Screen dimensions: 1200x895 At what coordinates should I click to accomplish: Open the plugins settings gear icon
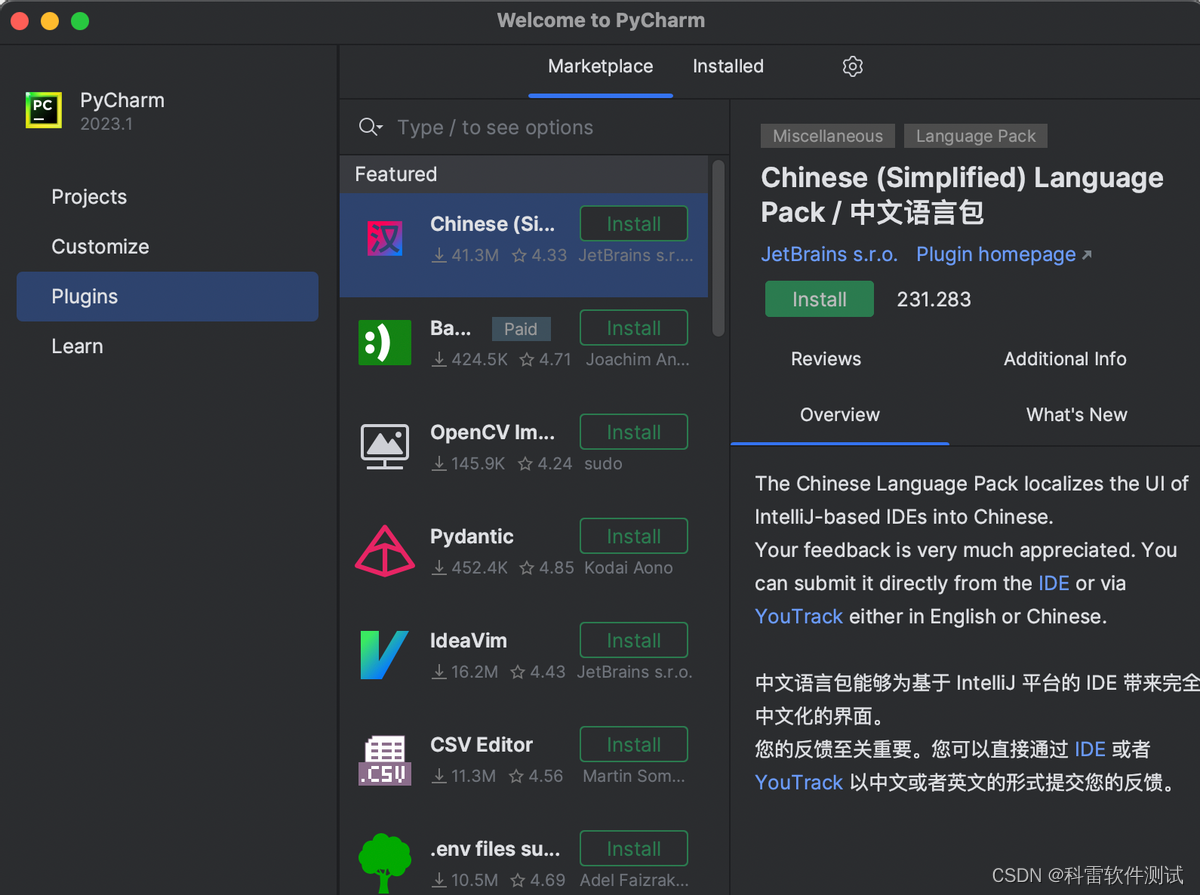pyautogui.click(x=852, y=67)
